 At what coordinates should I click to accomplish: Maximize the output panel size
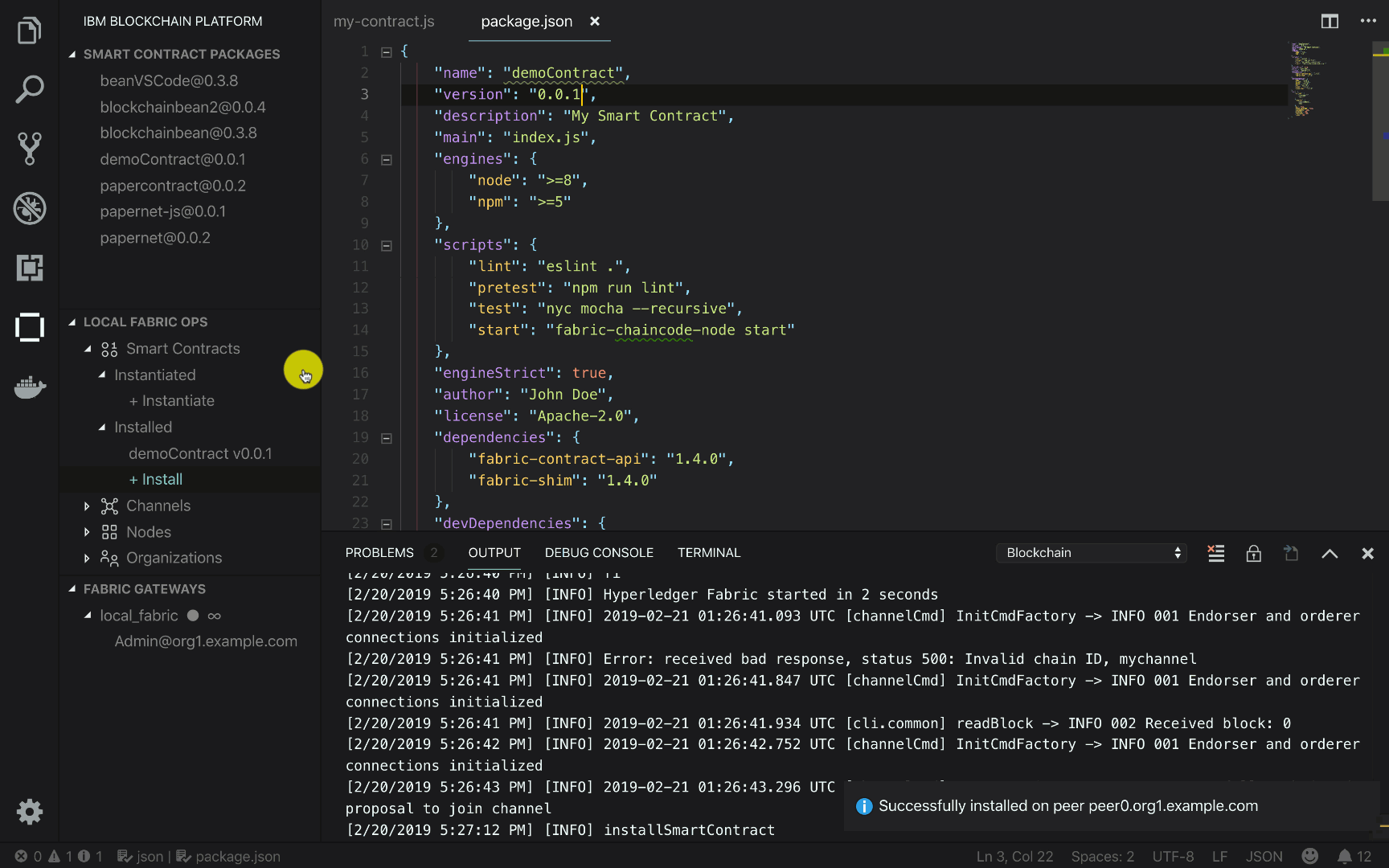point(1330,553)
